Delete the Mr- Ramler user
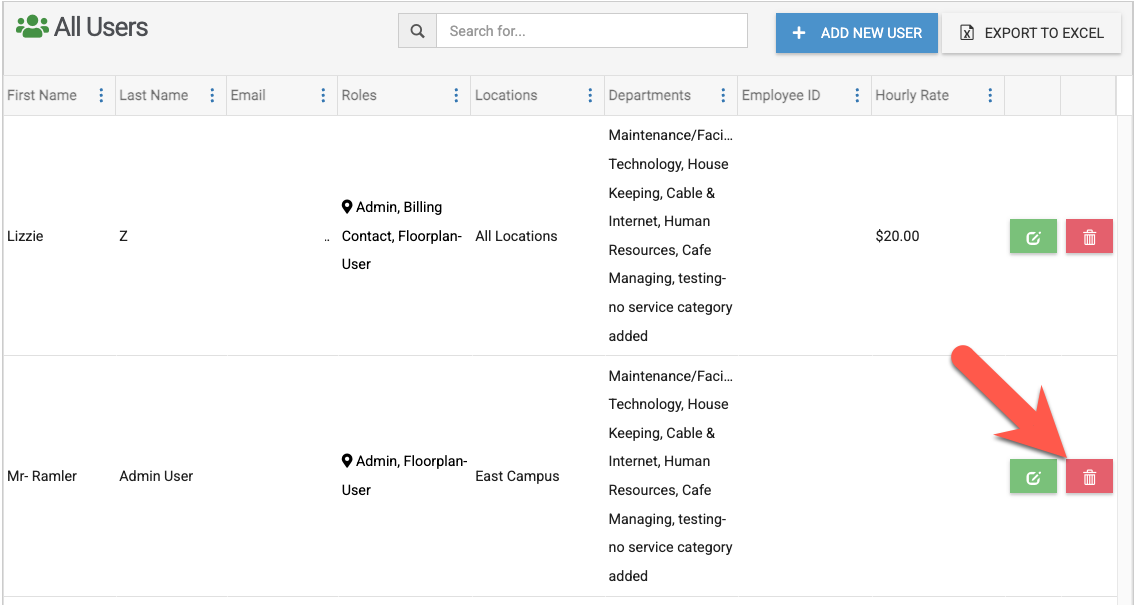The image size is (1146, 605). pyautogui.click(x=1089, y=478)
